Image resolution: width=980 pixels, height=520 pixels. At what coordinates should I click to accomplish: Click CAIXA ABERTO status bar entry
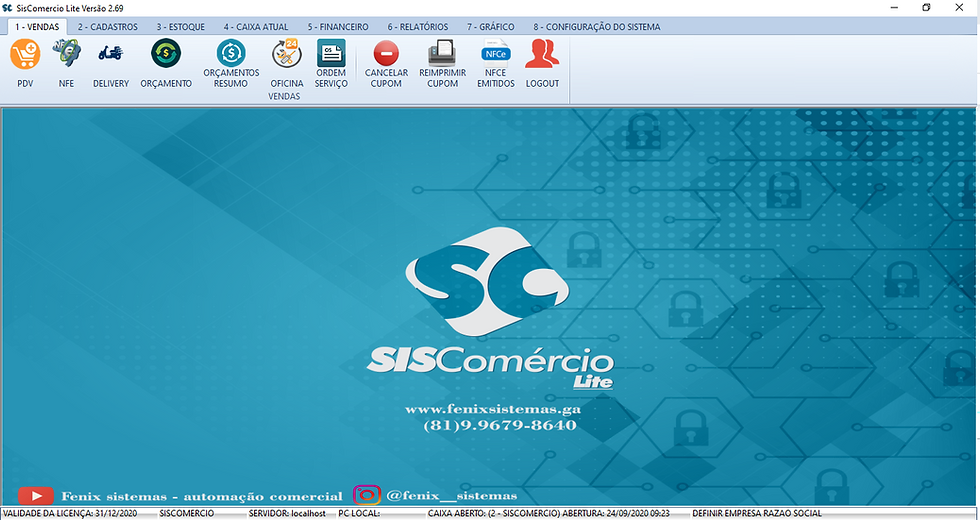549,513
